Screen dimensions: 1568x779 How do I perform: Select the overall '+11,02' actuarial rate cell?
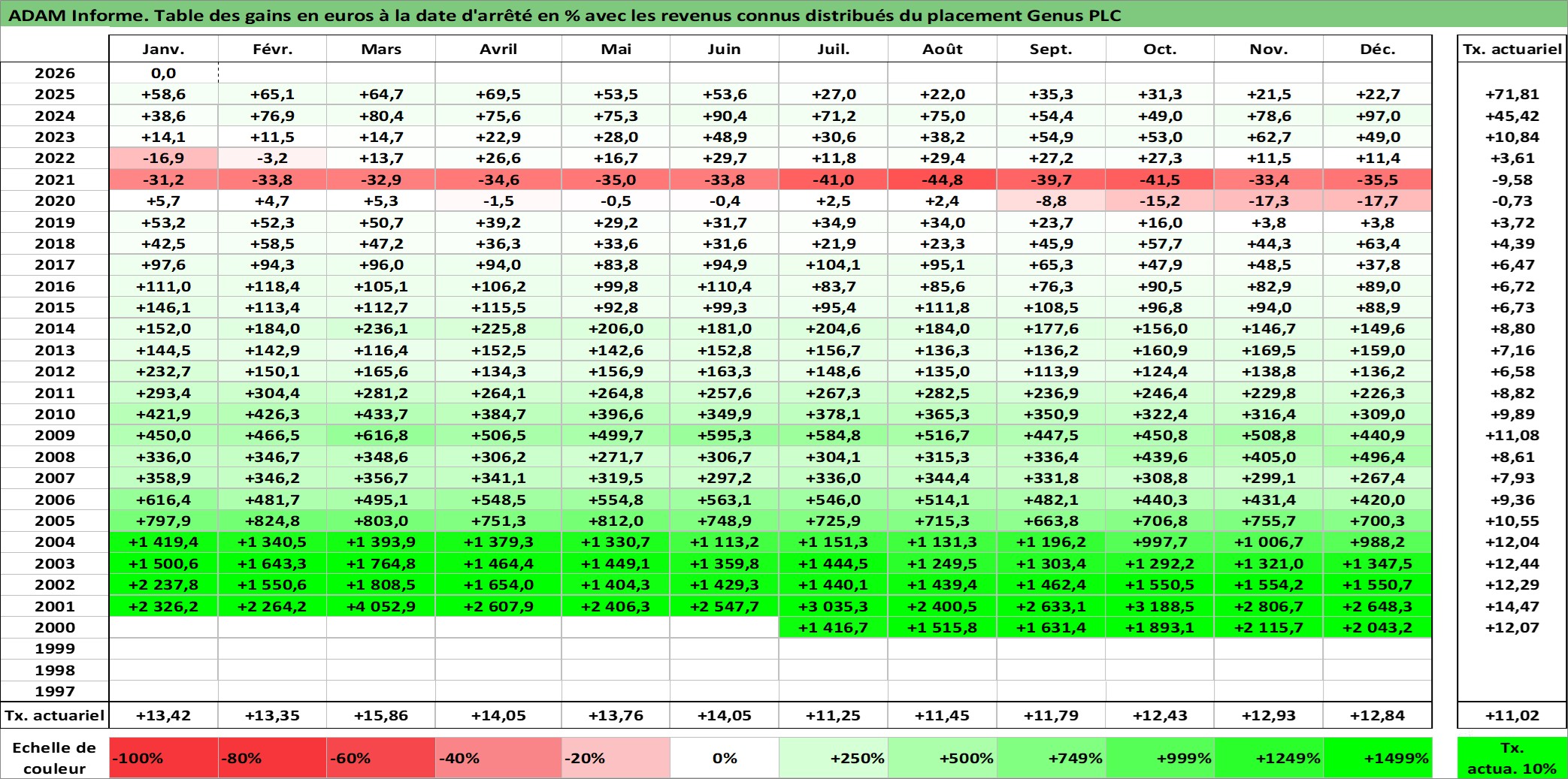pos(1512,715)
